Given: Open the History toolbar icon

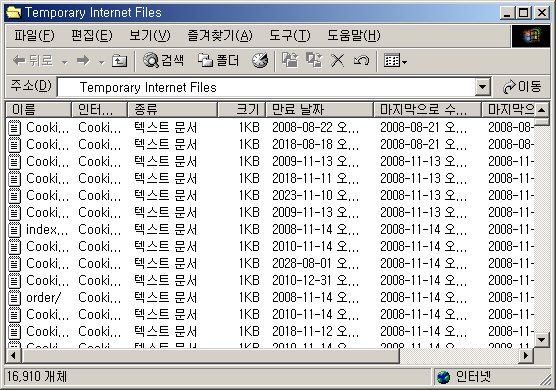Looking at the screenshot, I should point(261,61).
